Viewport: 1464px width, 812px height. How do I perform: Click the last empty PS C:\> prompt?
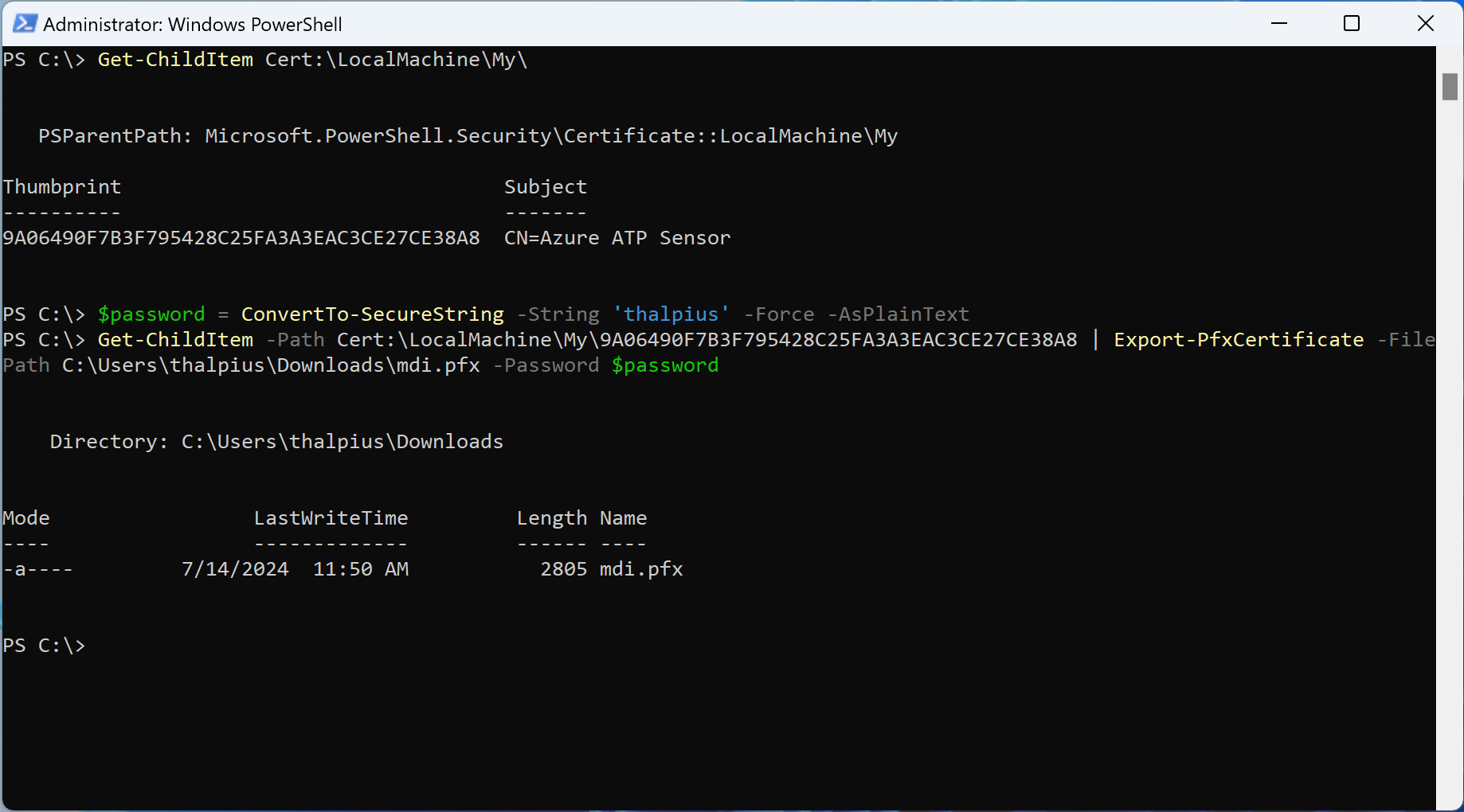point(44,646)
